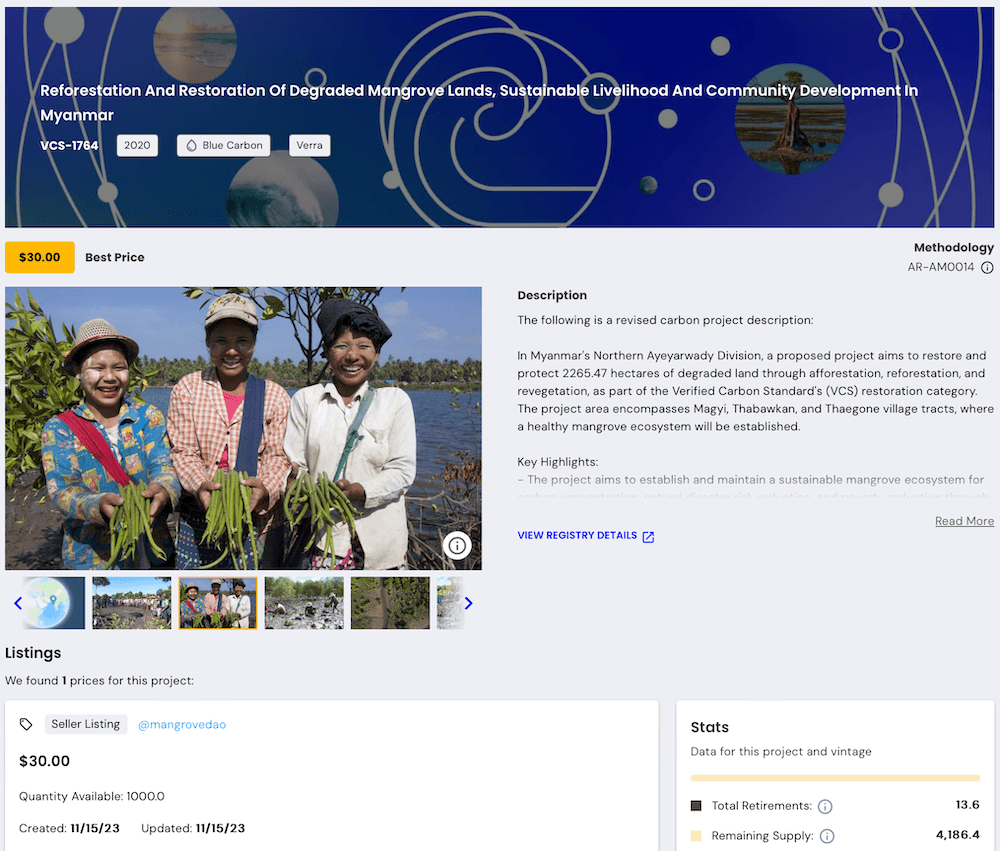Select the map globe thumbnail

[55, 603]
